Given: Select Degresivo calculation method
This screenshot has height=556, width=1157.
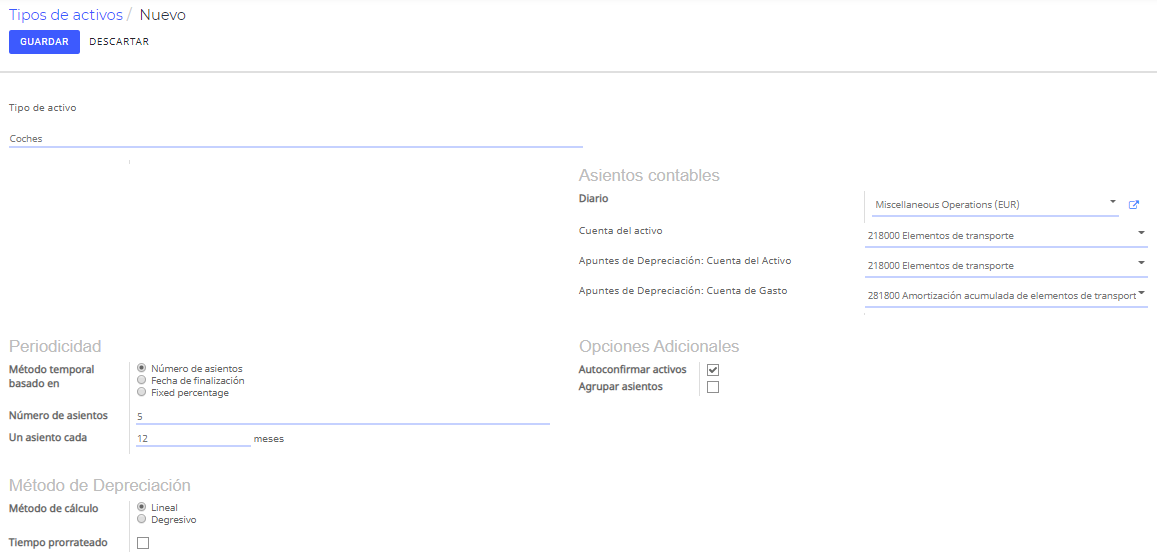Looking at the screenshot, I should 142,519.
